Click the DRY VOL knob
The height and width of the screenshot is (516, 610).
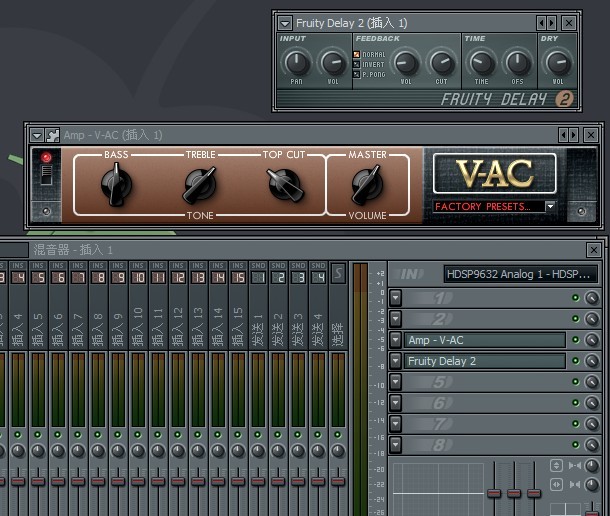point(558,63)
